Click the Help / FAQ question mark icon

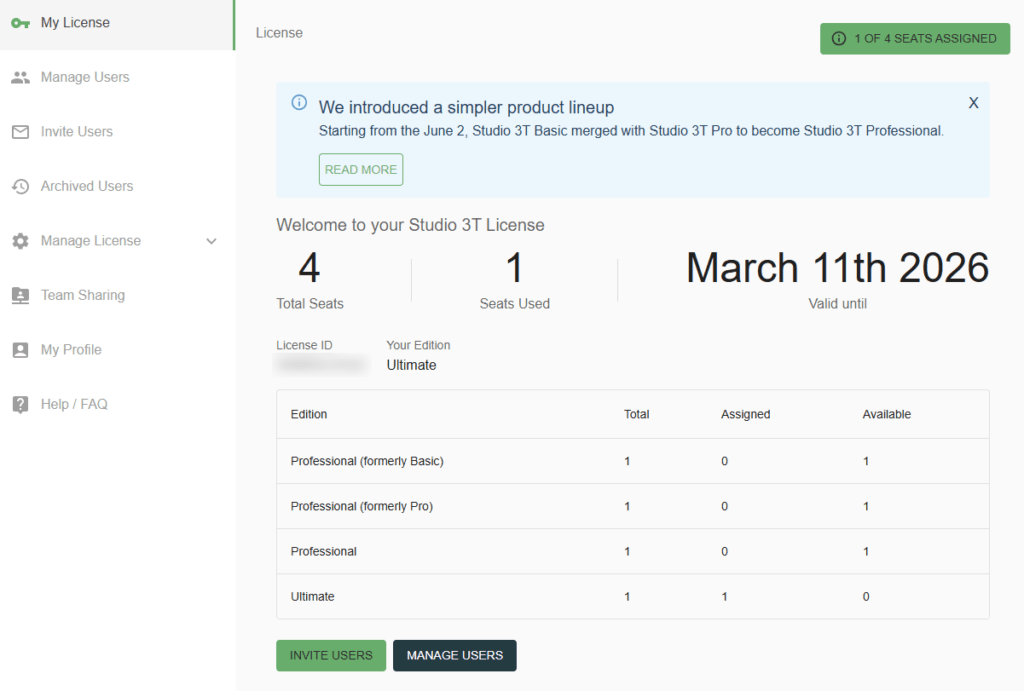pyautogui.click(x=20, y=404)
